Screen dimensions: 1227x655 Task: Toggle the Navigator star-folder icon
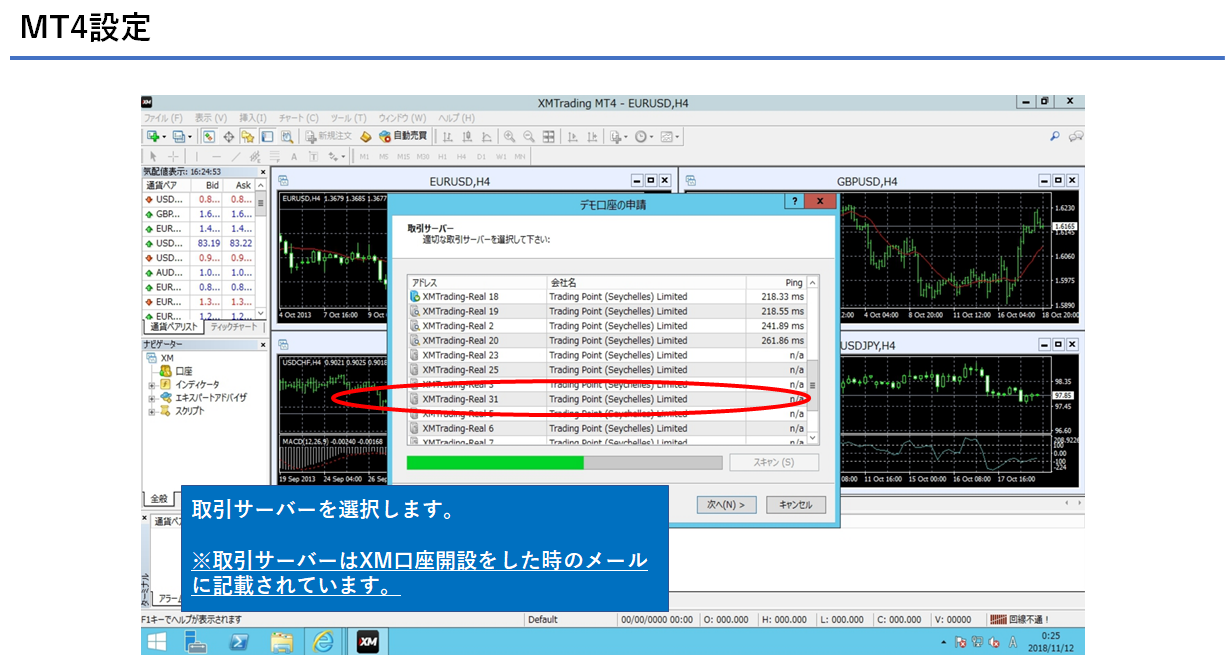[x=247, y=136]
